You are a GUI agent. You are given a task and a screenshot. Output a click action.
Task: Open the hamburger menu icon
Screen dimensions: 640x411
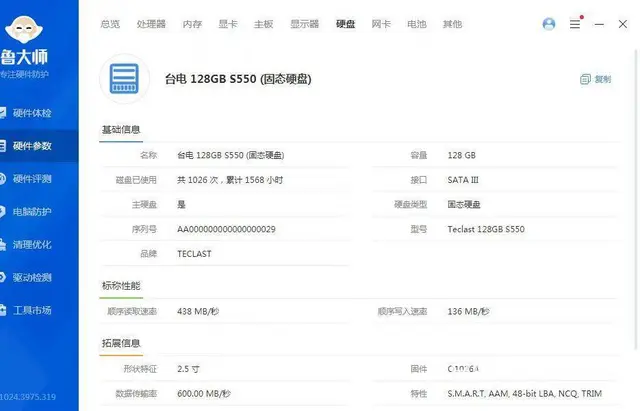click(575, 24)
